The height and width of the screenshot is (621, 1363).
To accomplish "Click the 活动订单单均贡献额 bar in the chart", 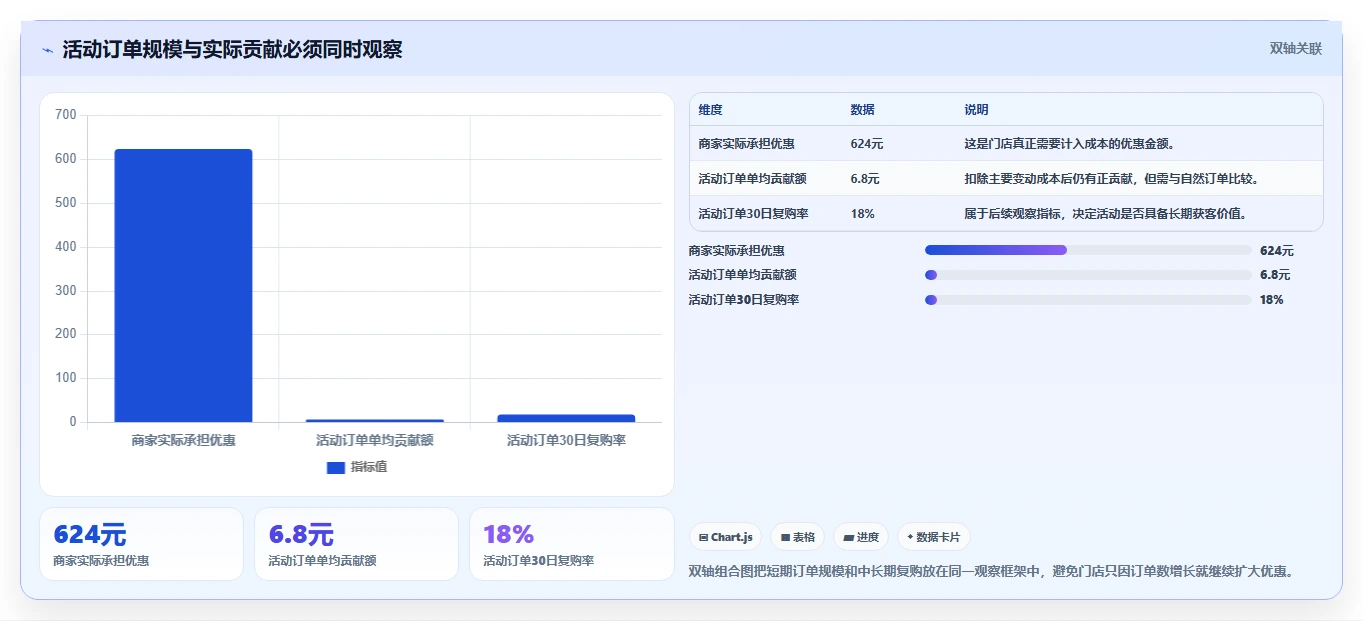I will click(x=374, y=420).
